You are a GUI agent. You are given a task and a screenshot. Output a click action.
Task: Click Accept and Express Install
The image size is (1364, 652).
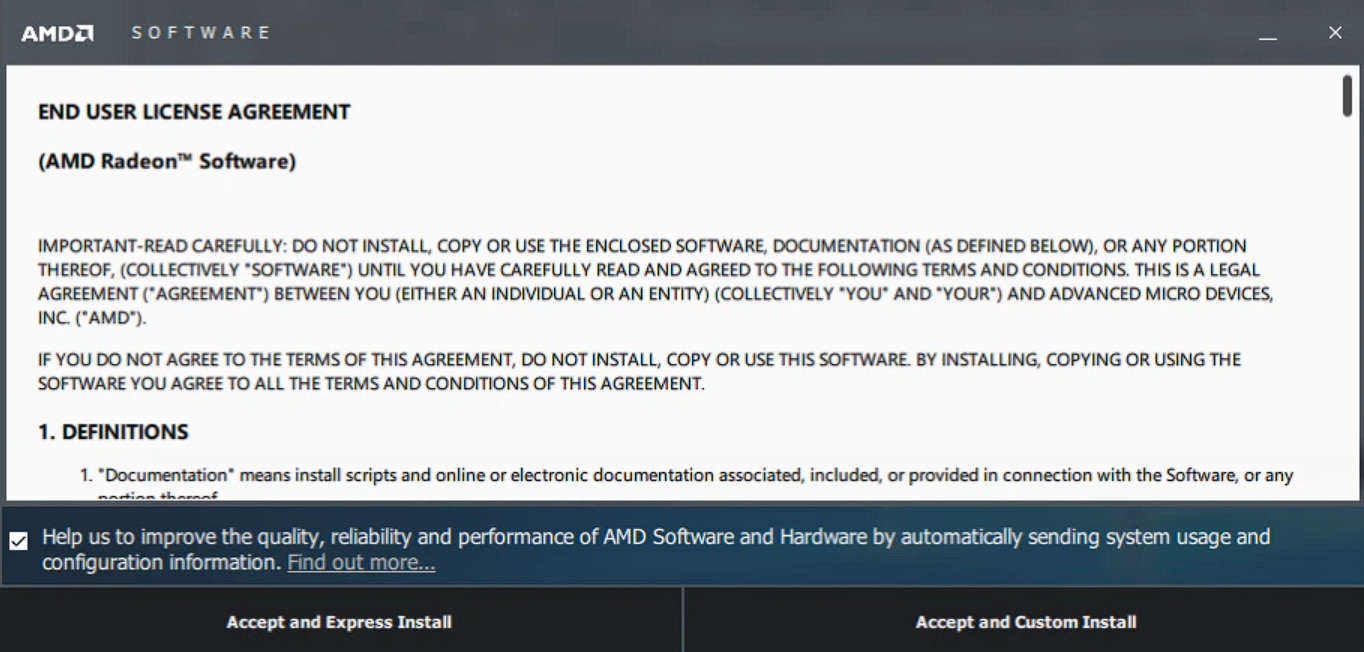[x=339, y=622]
